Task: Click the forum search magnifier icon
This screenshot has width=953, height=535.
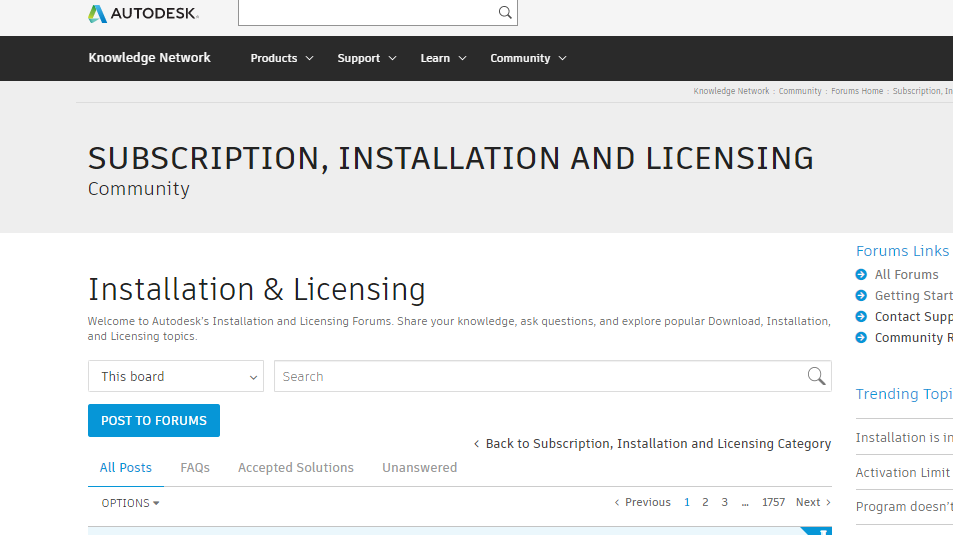Action: point(816,376)
